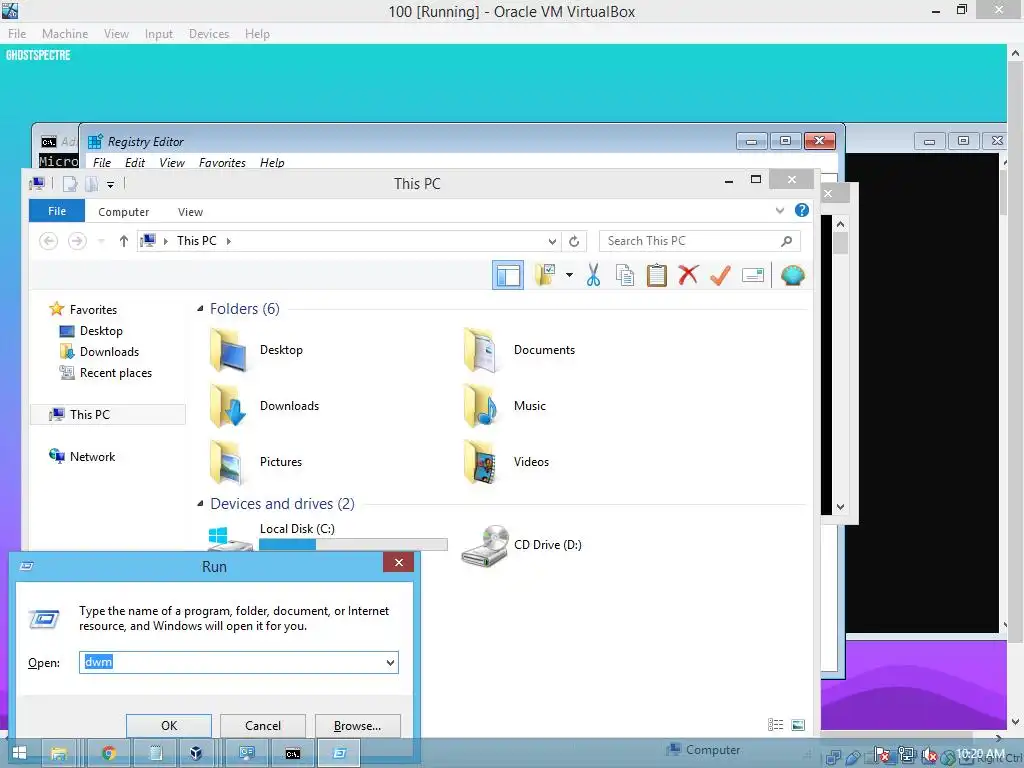
Task: Switch to the Computer ribbon tab
Action: (x=123, y=212)
